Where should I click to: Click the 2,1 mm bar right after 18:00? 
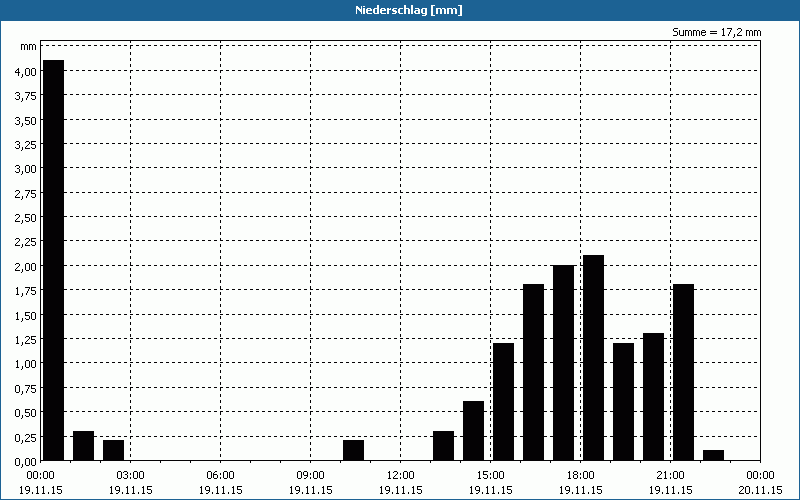pyautogui.click(x=593, y=358)
